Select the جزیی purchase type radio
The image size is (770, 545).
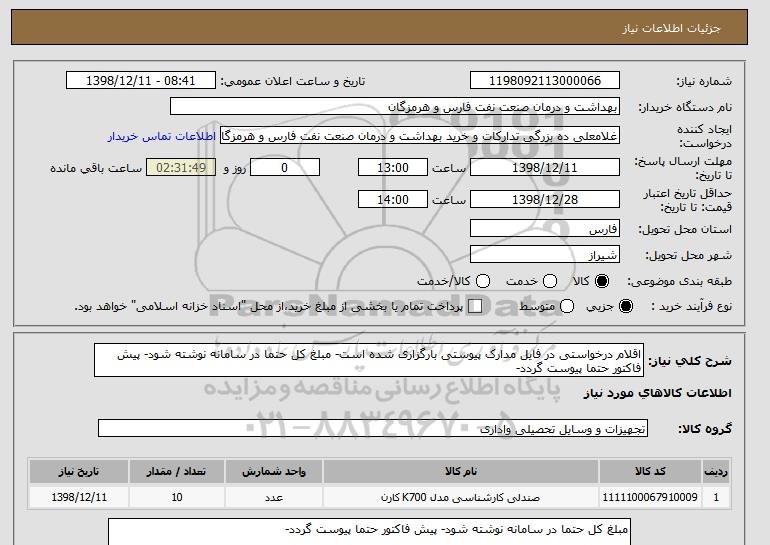(x=626, y=306)
